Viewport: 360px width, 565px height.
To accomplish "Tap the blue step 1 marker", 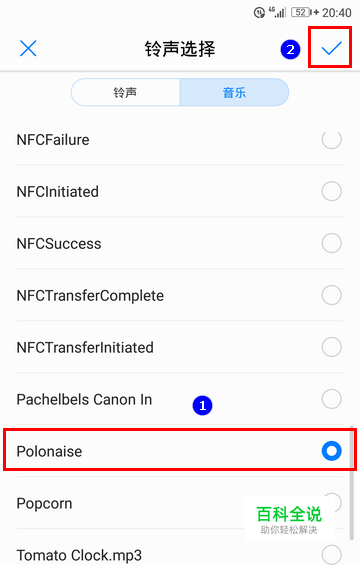I will coord(203,405).
